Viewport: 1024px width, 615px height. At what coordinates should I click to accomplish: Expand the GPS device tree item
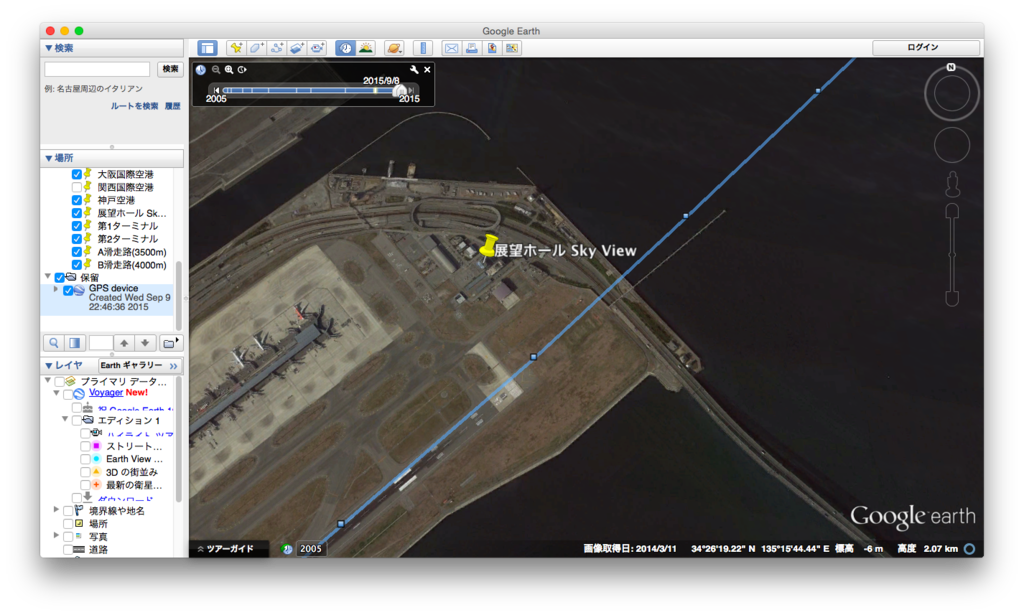click(x=56, y=289)
